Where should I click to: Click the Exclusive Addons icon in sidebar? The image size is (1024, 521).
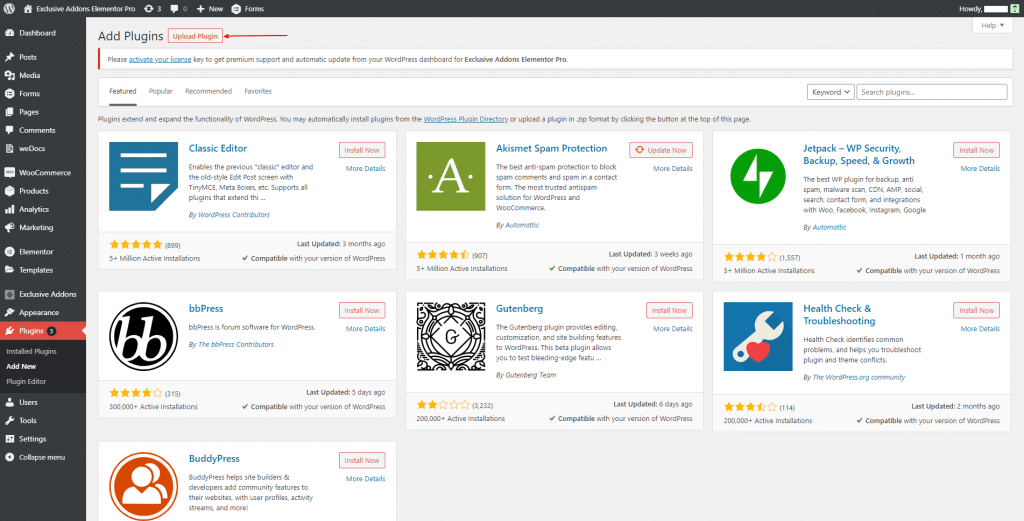coord(9,294)
